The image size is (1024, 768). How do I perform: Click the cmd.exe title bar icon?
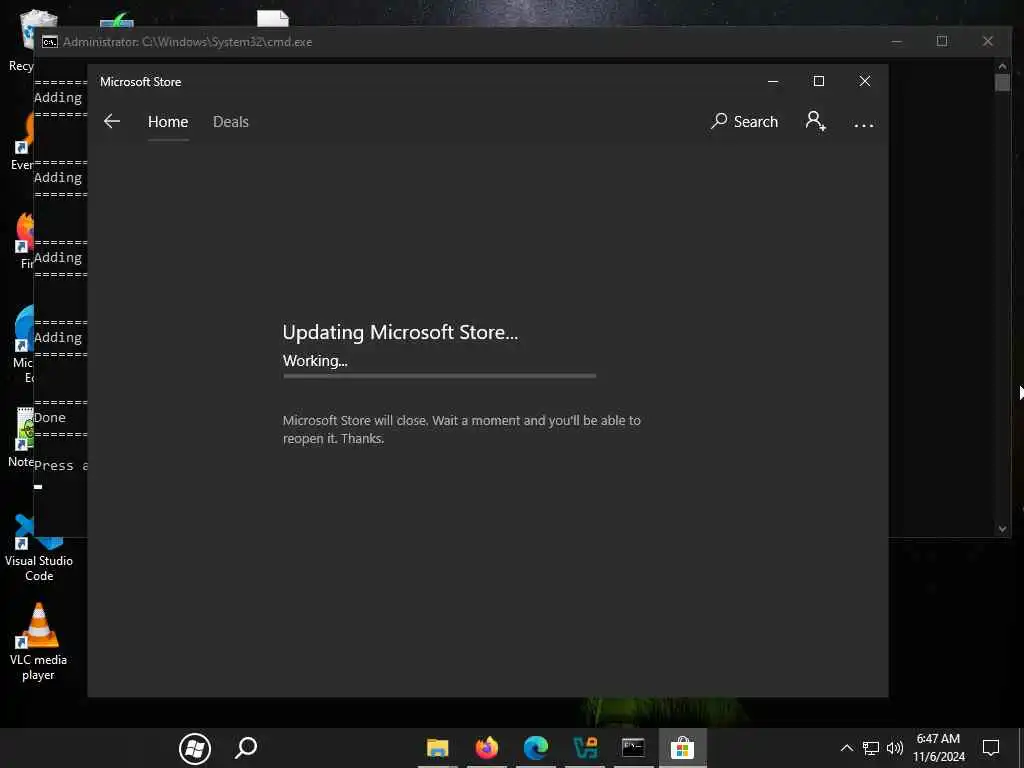coord(50,42)
